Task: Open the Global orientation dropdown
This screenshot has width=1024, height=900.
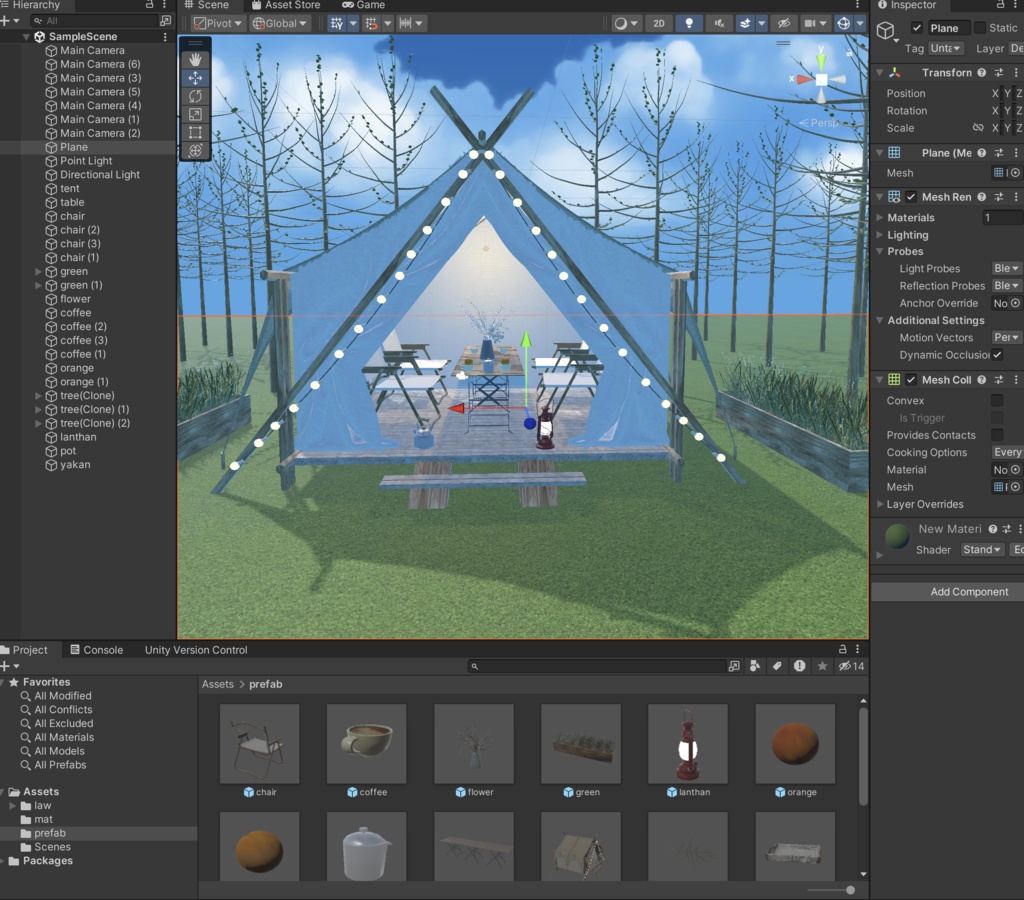Action: point(280,23)
